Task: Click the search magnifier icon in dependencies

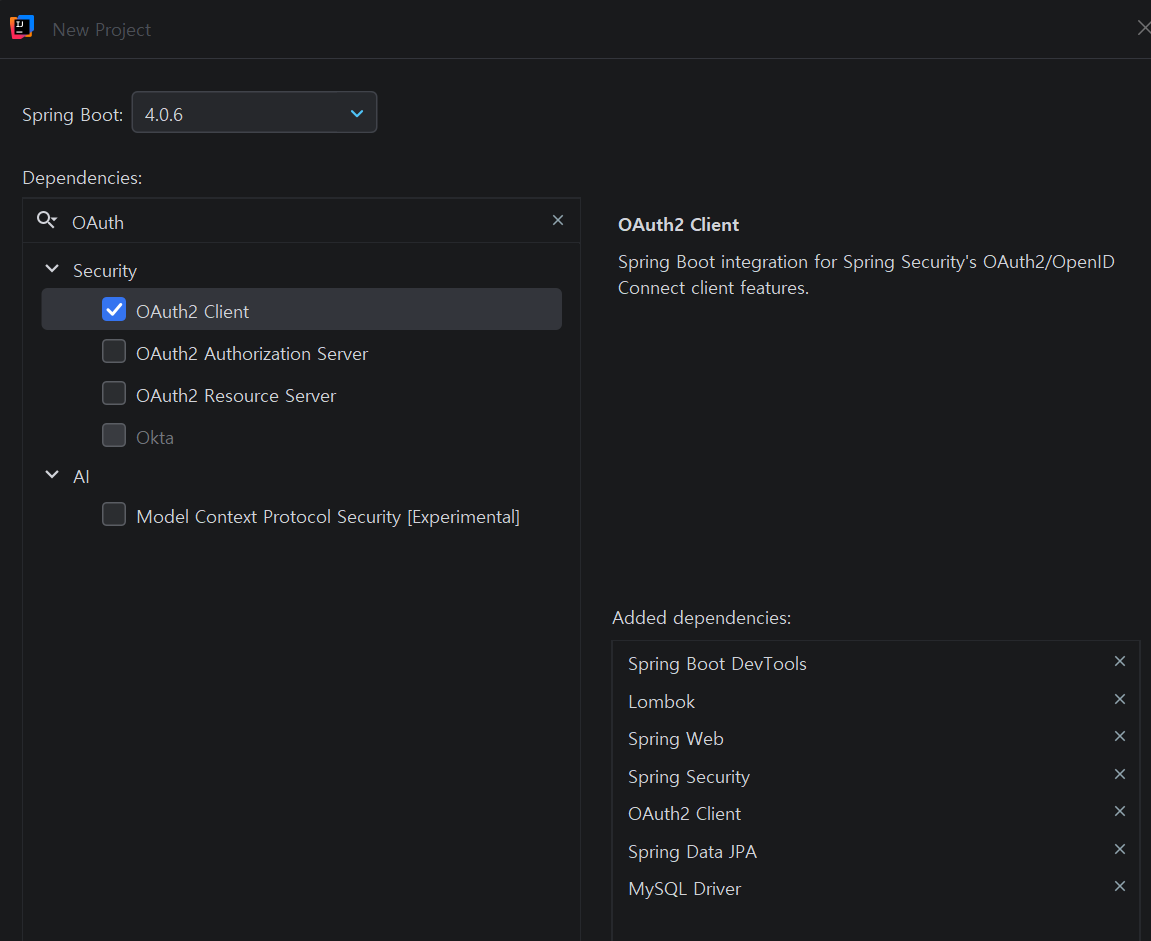Action: click(47, 219)
